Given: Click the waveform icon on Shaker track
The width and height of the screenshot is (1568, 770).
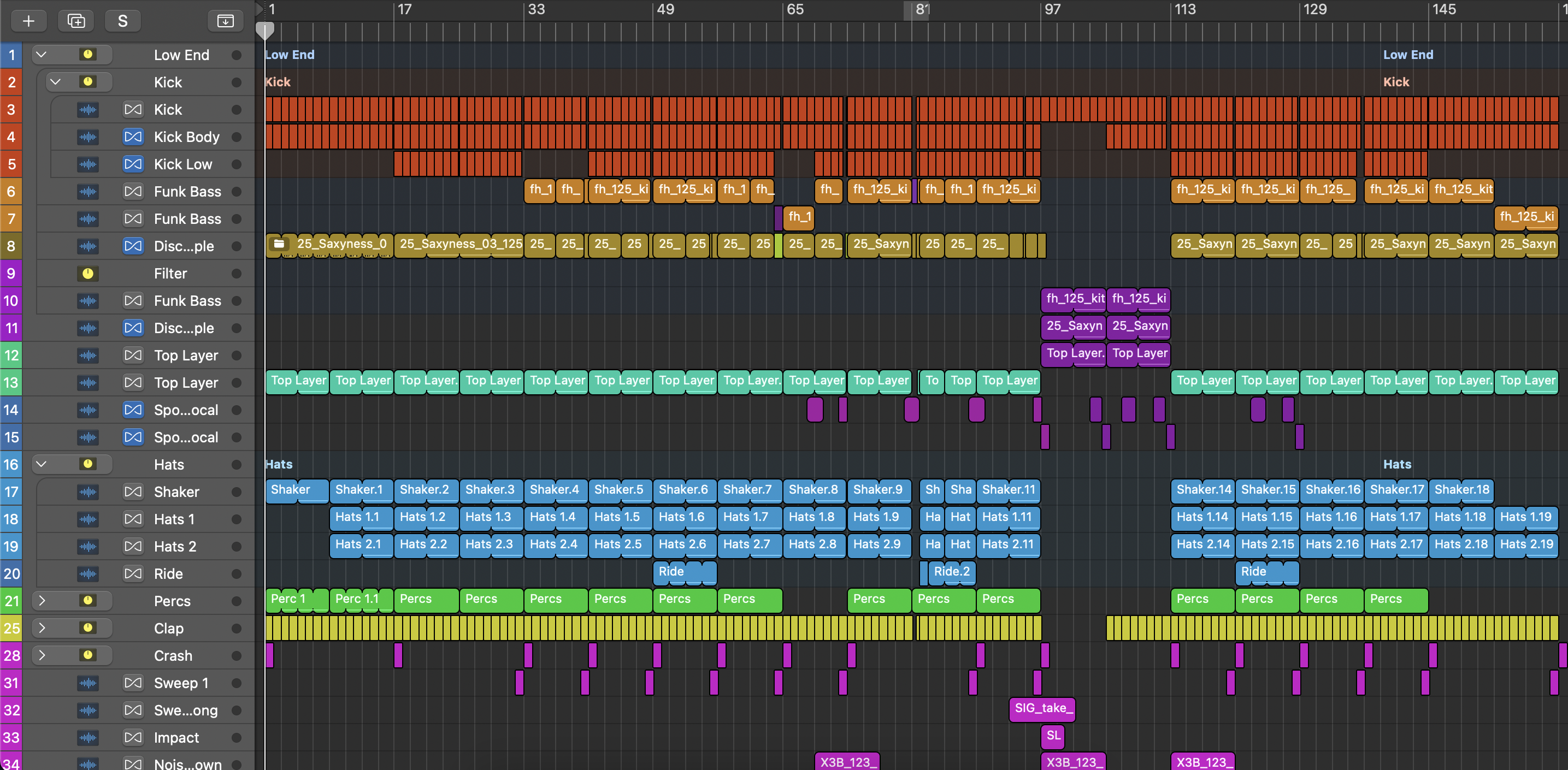Looking at the screenshot, I should (89, 492).
